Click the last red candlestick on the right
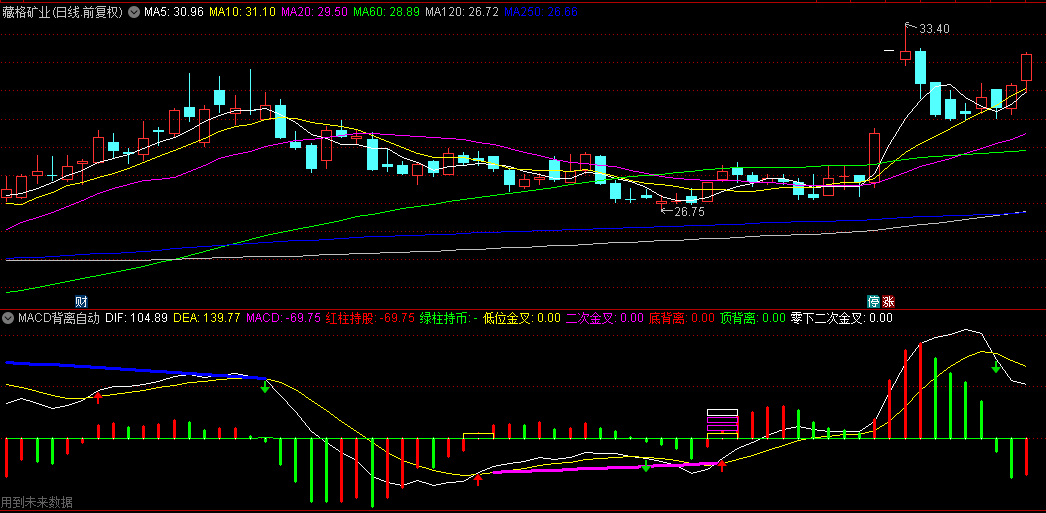 1026,68
